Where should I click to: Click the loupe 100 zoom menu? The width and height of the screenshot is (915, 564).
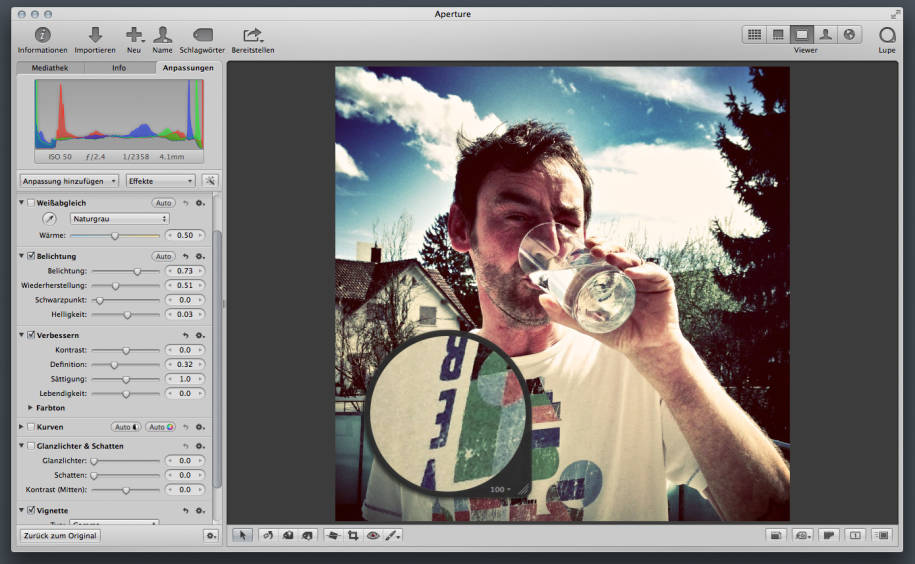[x=500, y=489]
